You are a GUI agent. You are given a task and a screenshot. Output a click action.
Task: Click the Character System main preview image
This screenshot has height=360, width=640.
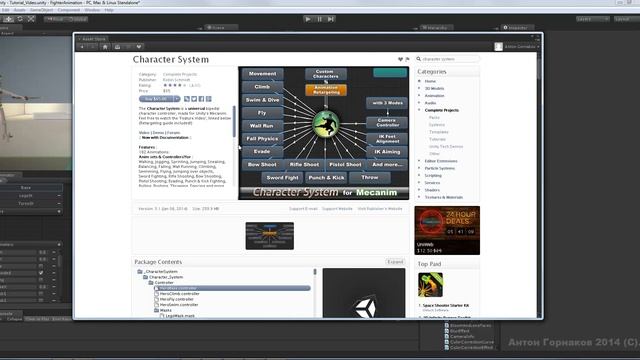(324, 133)
